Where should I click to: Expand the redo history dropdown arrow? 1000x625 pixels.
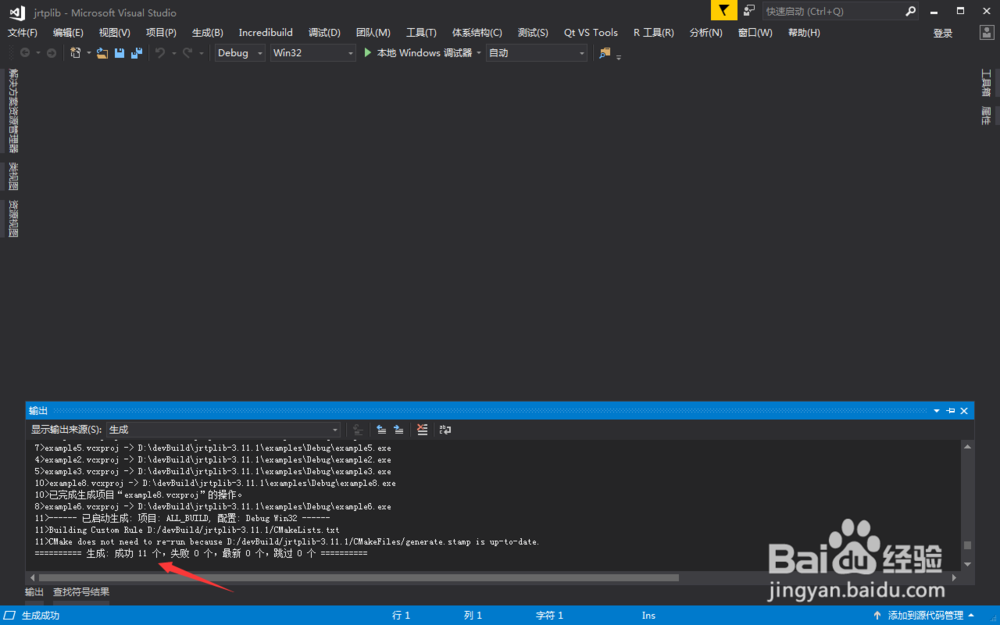pos(202,53)
